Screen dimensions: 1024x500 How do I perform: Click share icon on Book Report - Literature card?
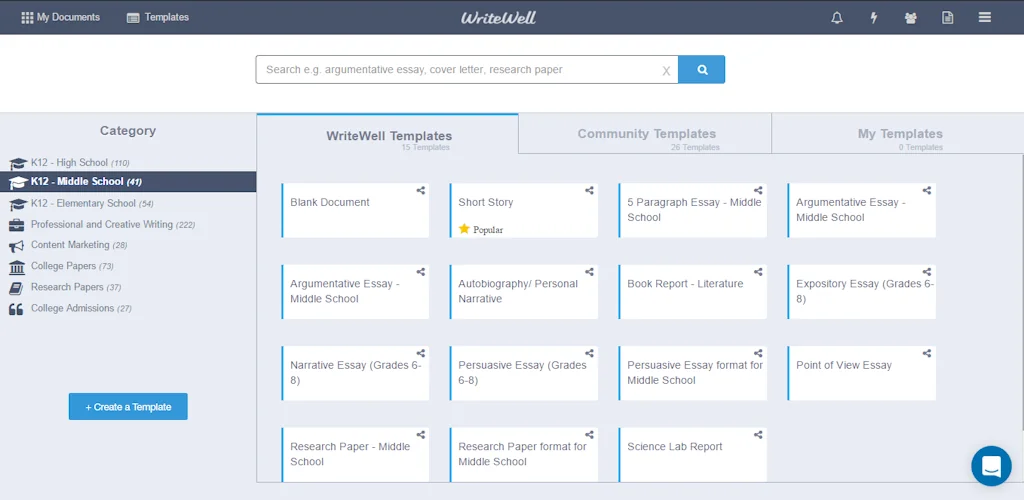(758, 272)
